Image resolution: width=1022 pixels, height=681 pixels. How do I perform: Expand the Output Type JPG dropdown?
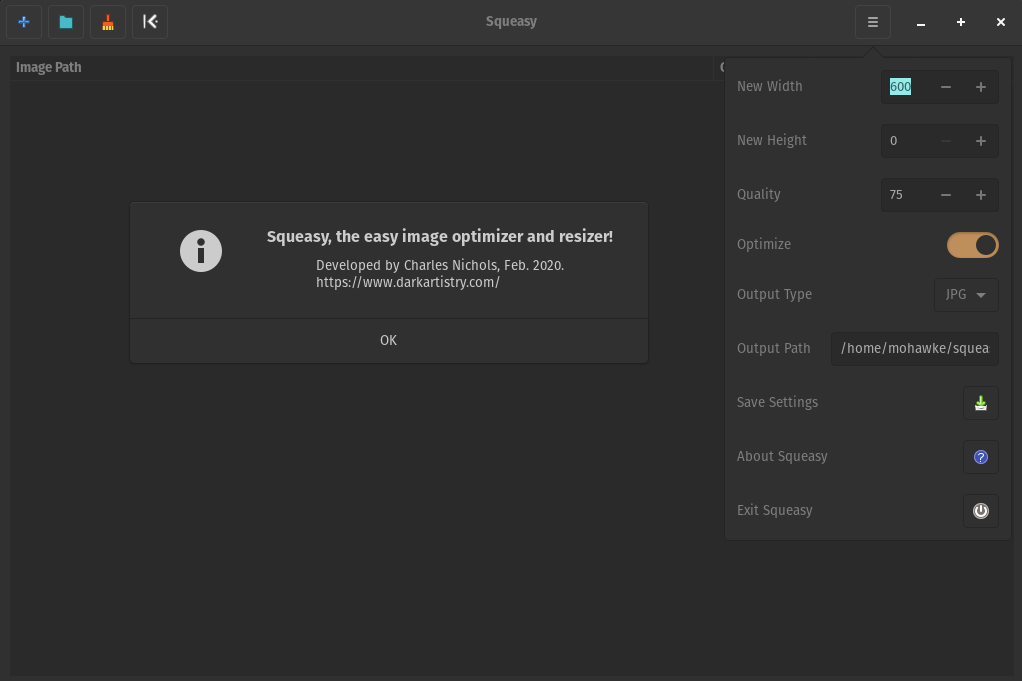click(965, 295)
